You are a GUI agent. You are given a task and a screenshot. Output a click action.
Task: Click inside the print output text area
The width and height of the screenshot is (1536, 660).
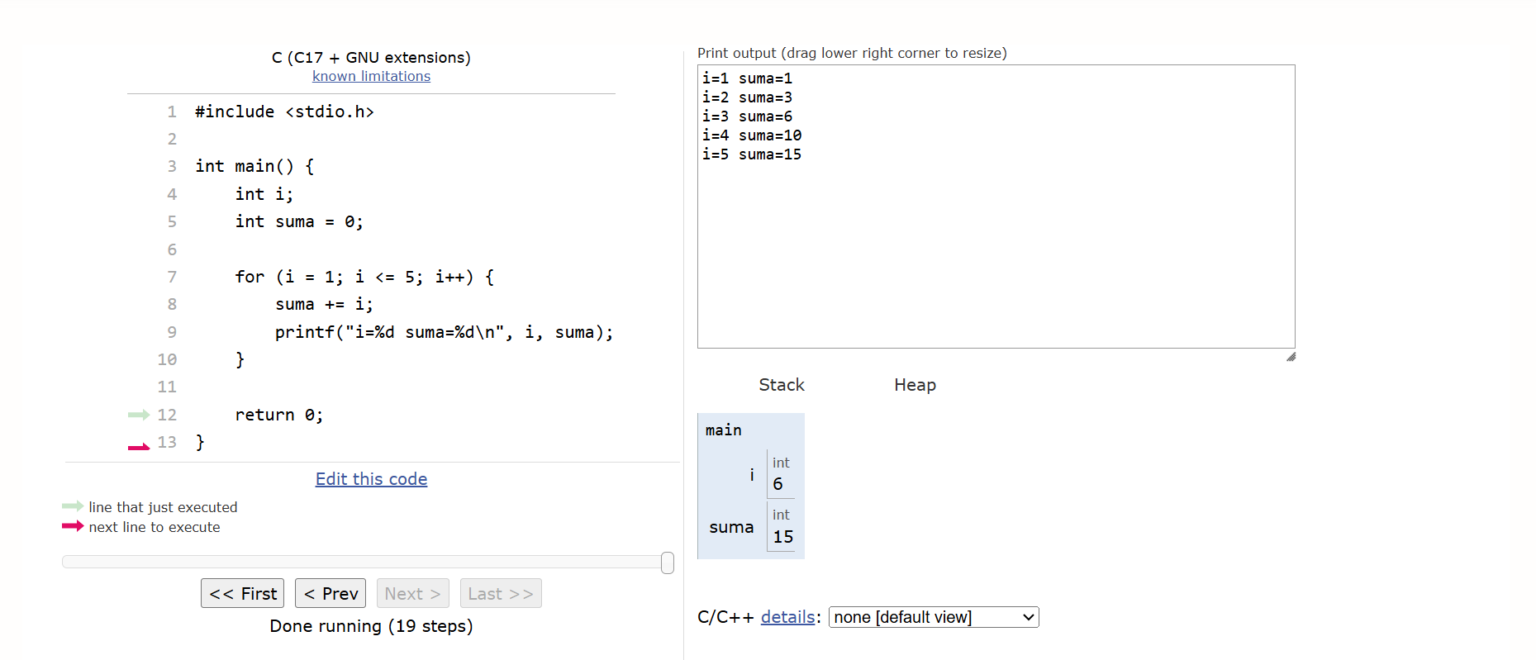[x=996, y=207]
